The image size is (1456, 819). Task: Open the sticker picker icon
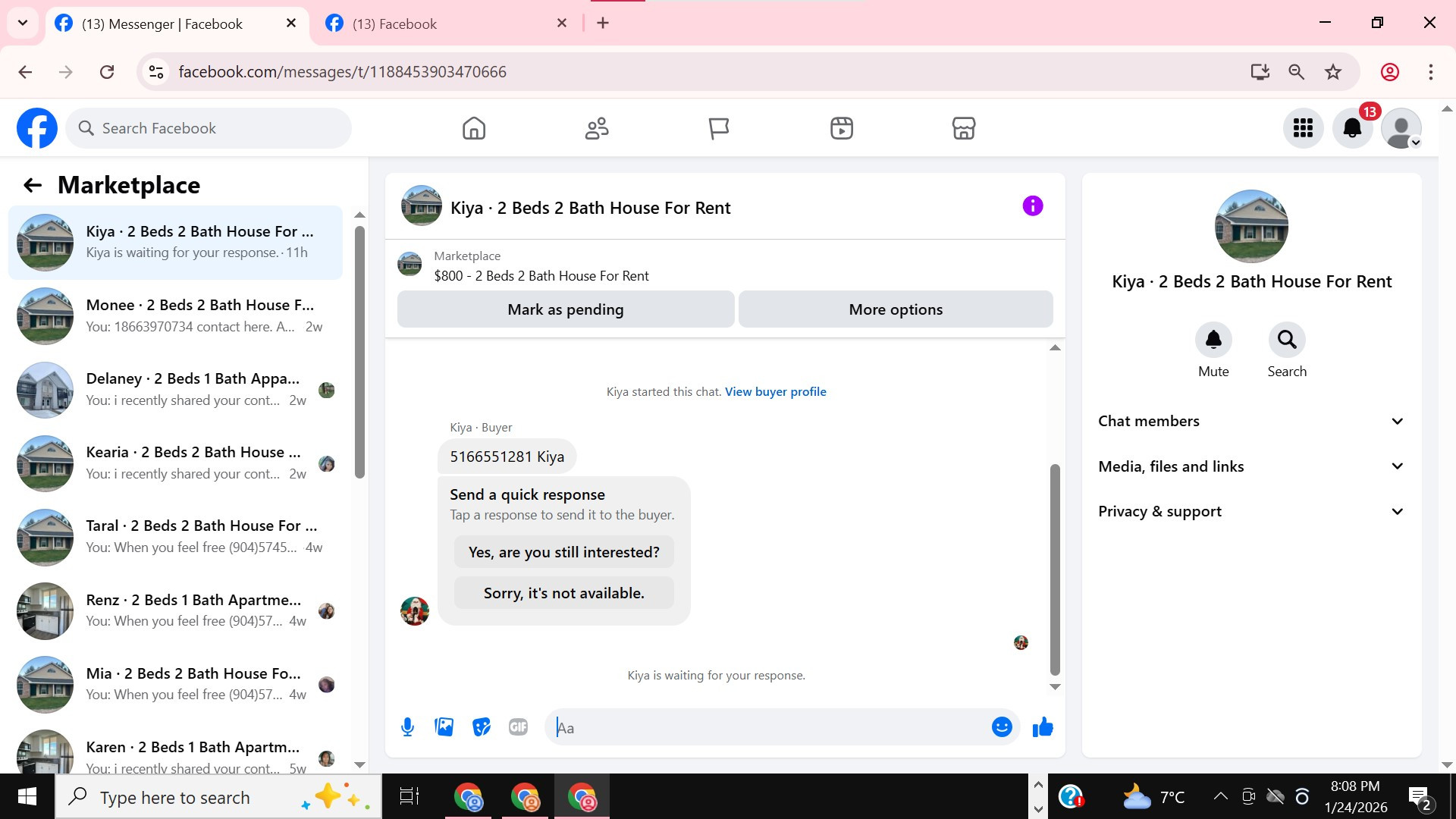482,727
